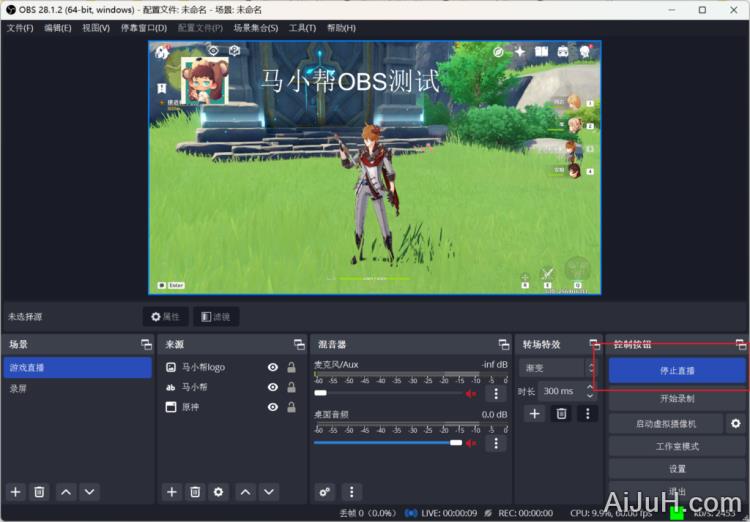This screenshot has height=522, width=750.
Task: Open 麦克风/Aux three-dot options menu
Action: click(495, 393)
